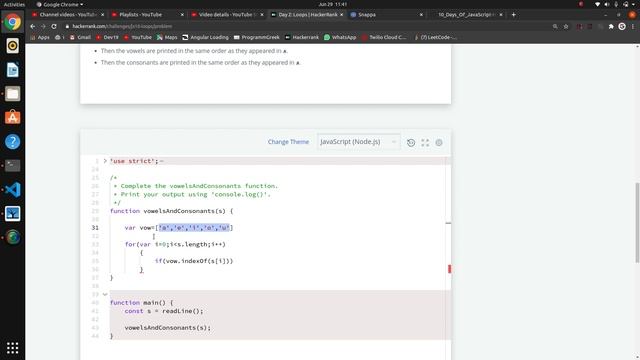Viewport: 640px width, 360px height.
Task: Open YouTube bookmark
Action: [138, 37]
